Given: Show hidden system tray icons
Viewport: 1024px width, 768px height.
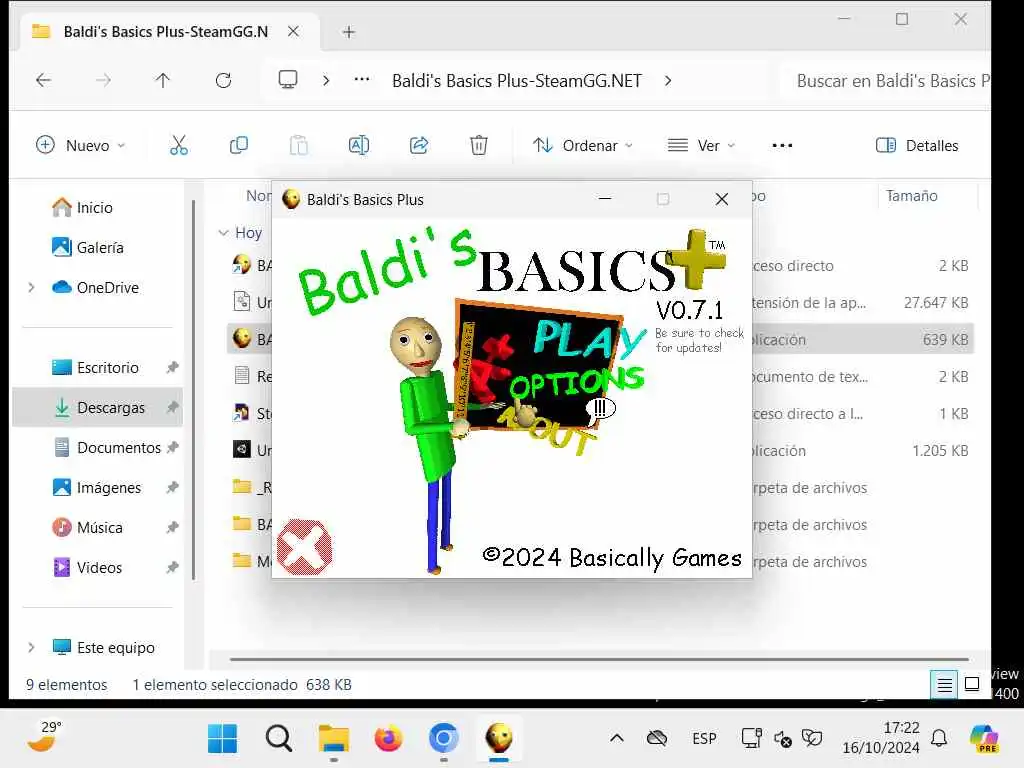Looking at the screenshot, I should (x=616, y=739).
